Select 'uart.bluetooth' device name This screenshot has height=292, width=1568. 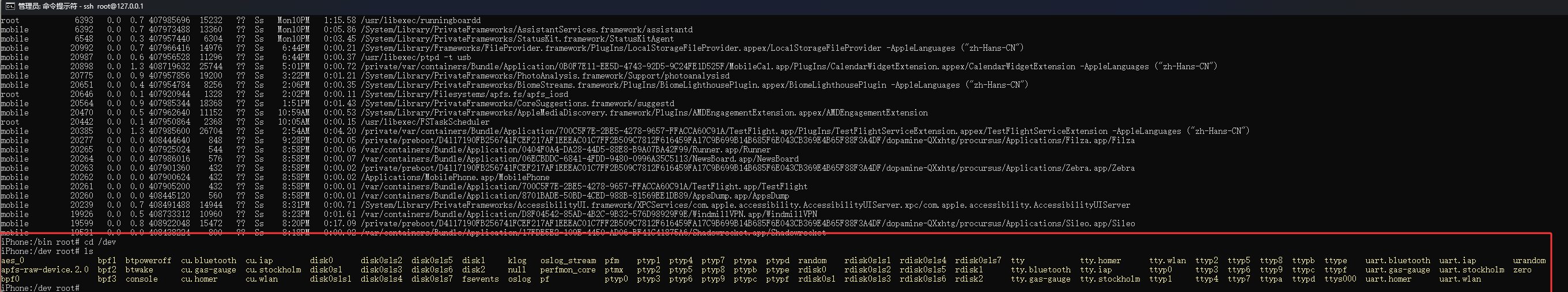tap(1398, 260)
